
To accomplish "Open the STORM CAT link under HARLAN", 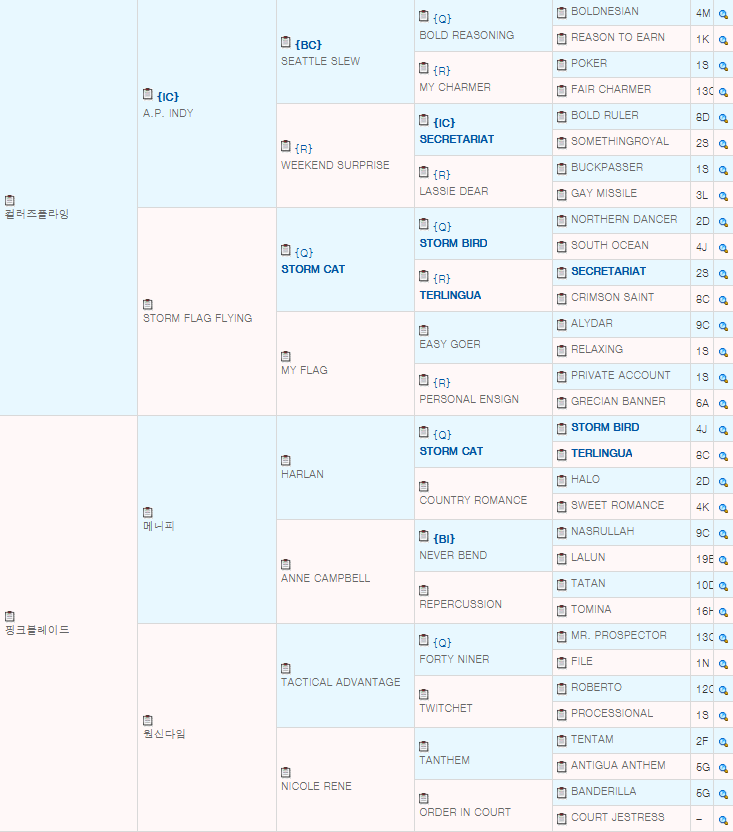I will (x=451, y=451).
